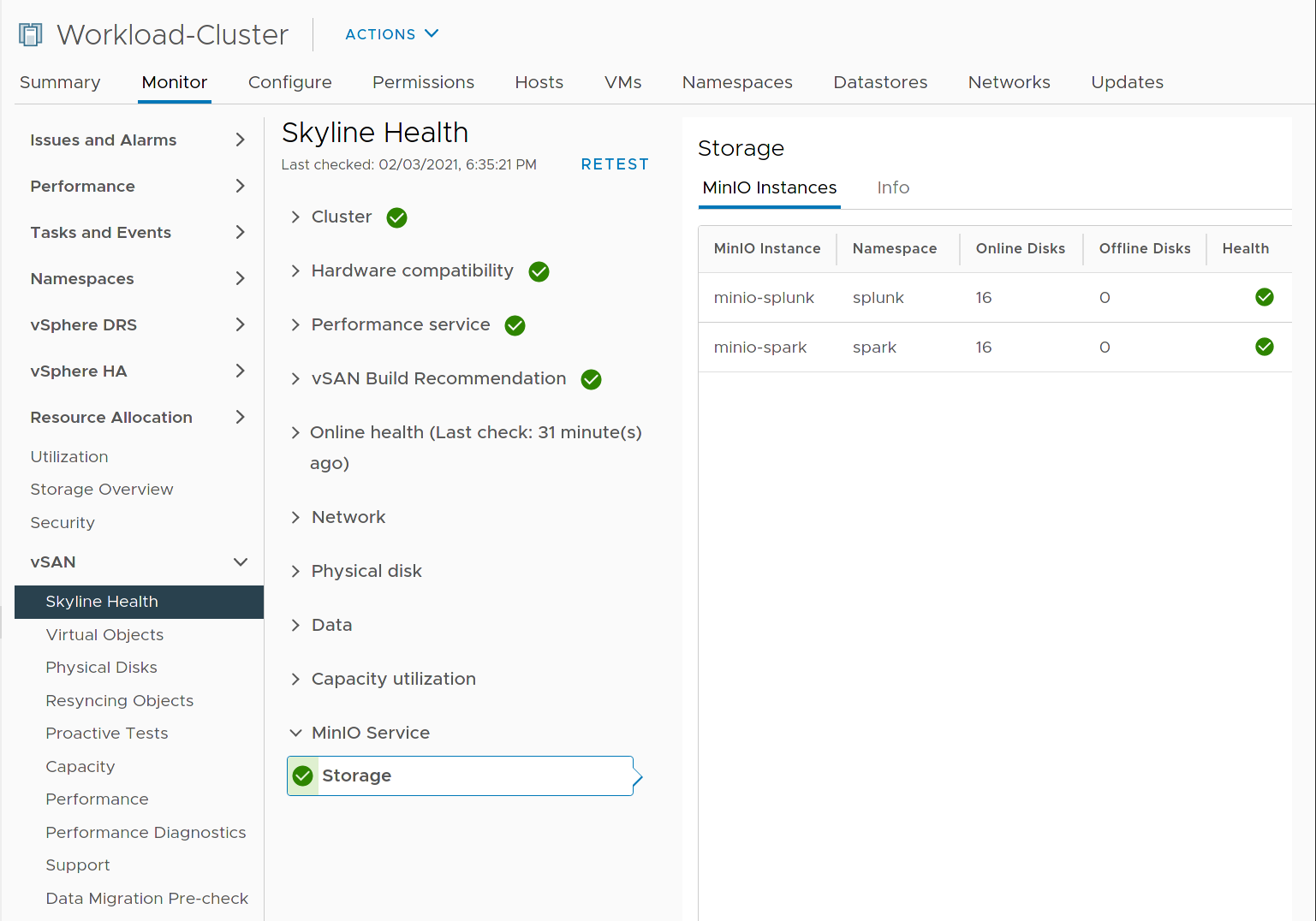Click the health icon for minio-spark instance
Screen dimensions: 1316x921
coord(1265,347)
